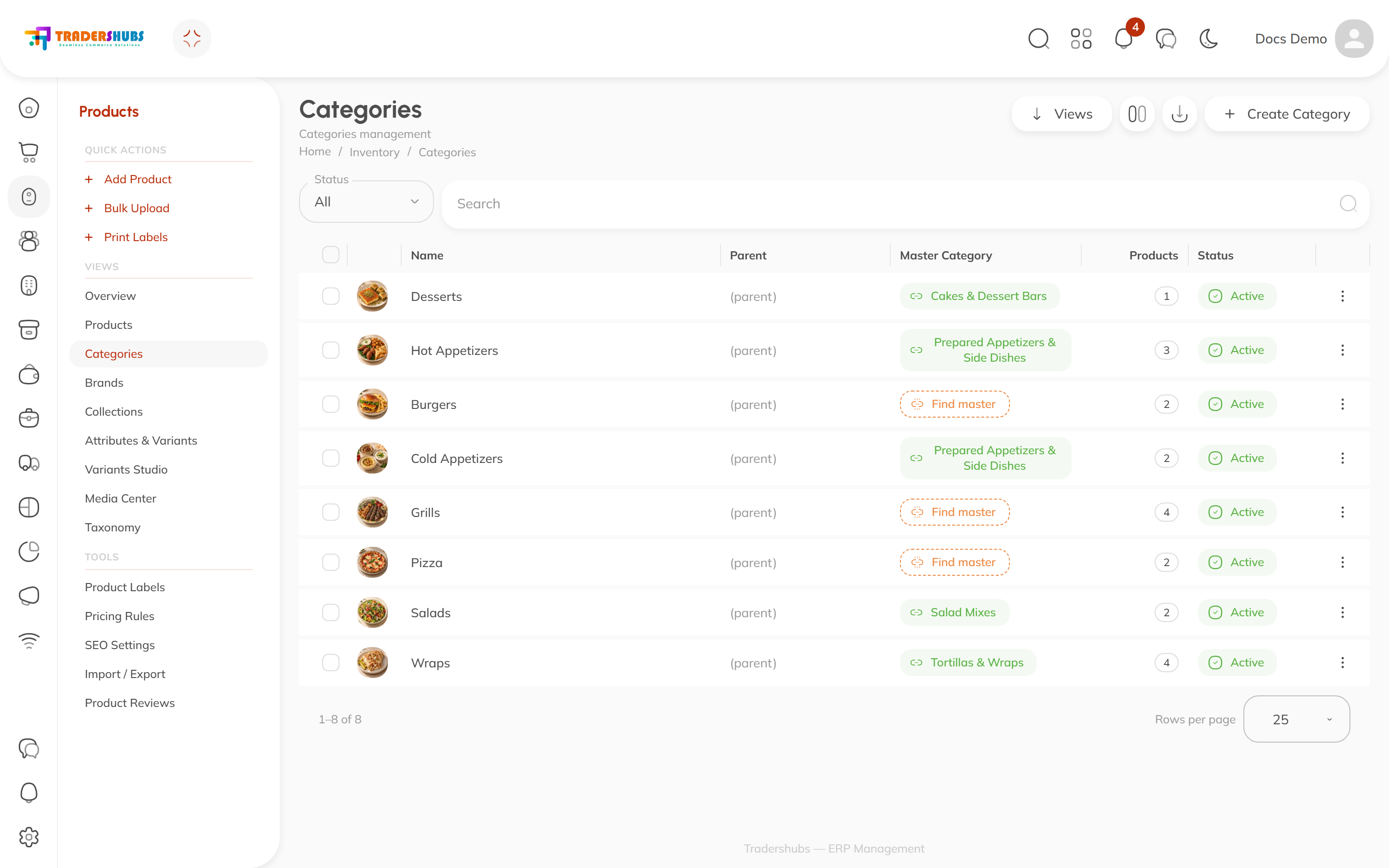Open Variants Studio in sidebar
The width and height of the screenshot is (1389, 868).
126,470
